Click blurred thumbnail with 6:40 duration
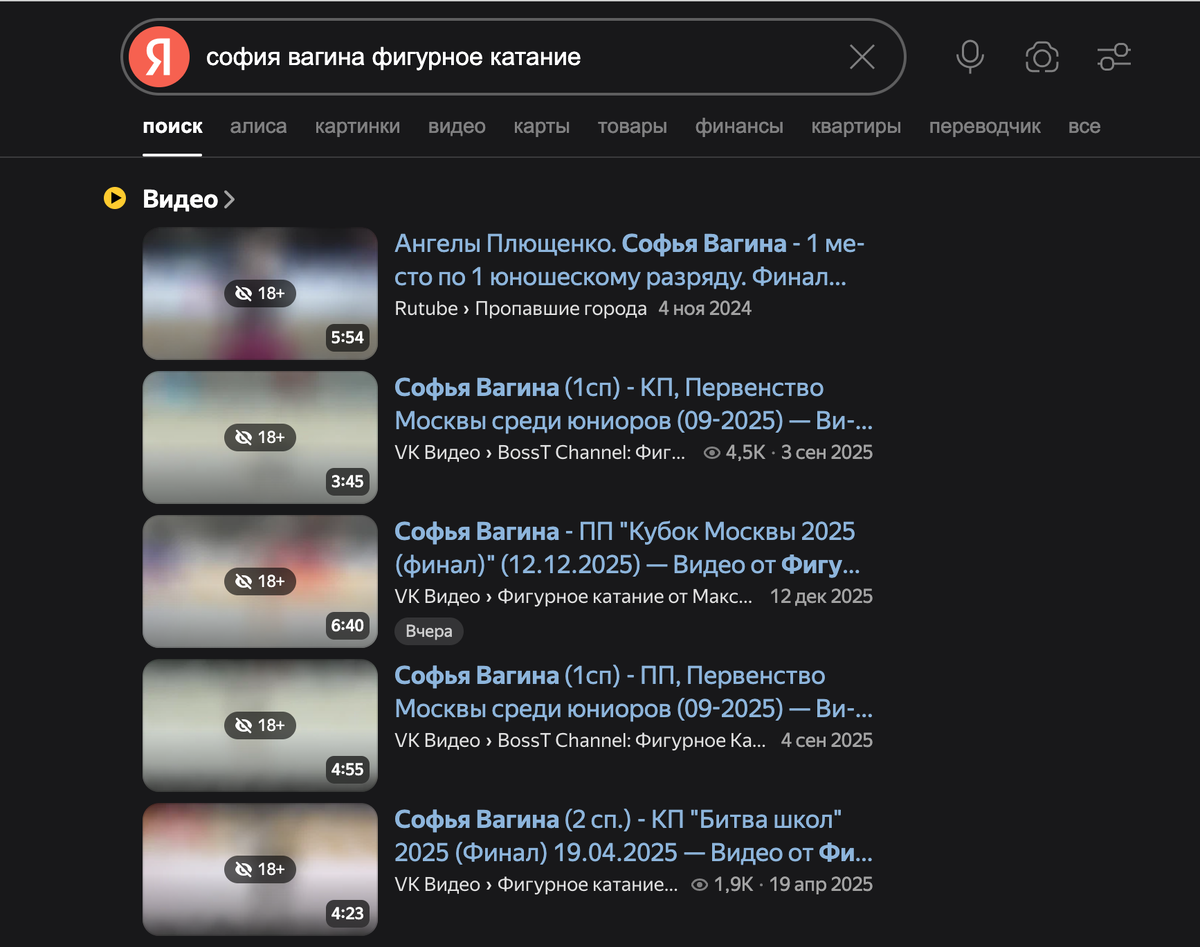The height and width of the screenshot is (947, 1200). (260, 581)
